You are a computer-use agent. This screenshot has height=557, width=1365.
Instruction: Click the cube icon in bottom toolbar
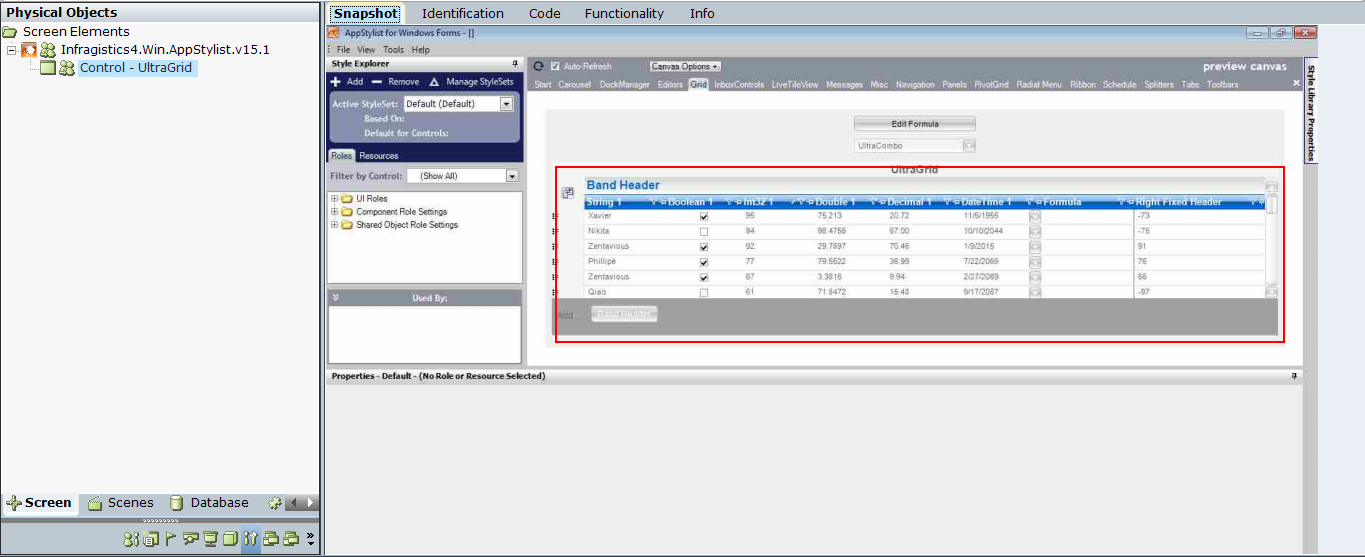click(x=230, y=539)
